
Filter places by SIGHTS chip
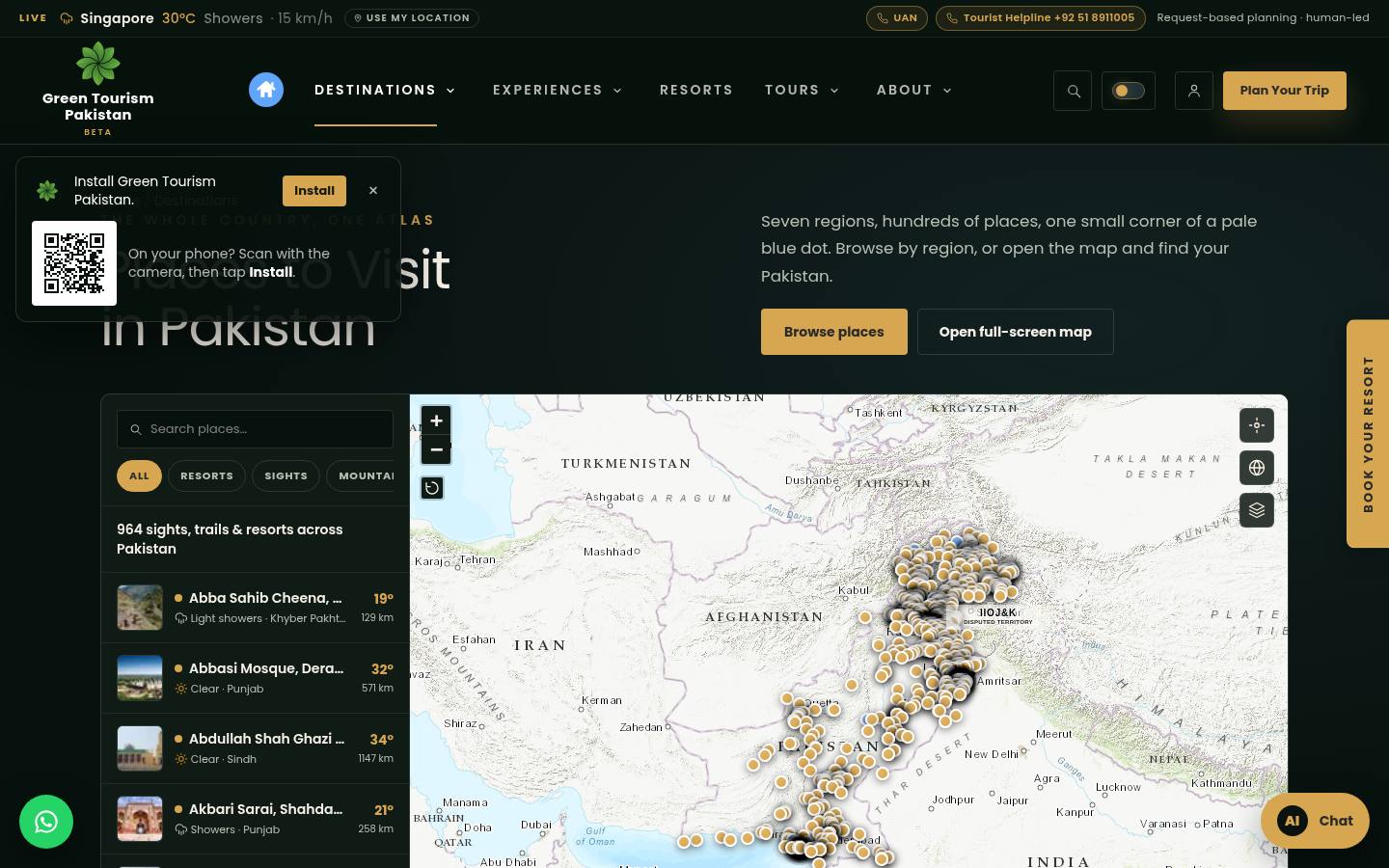pyautogui.click(x=286, y=475)
